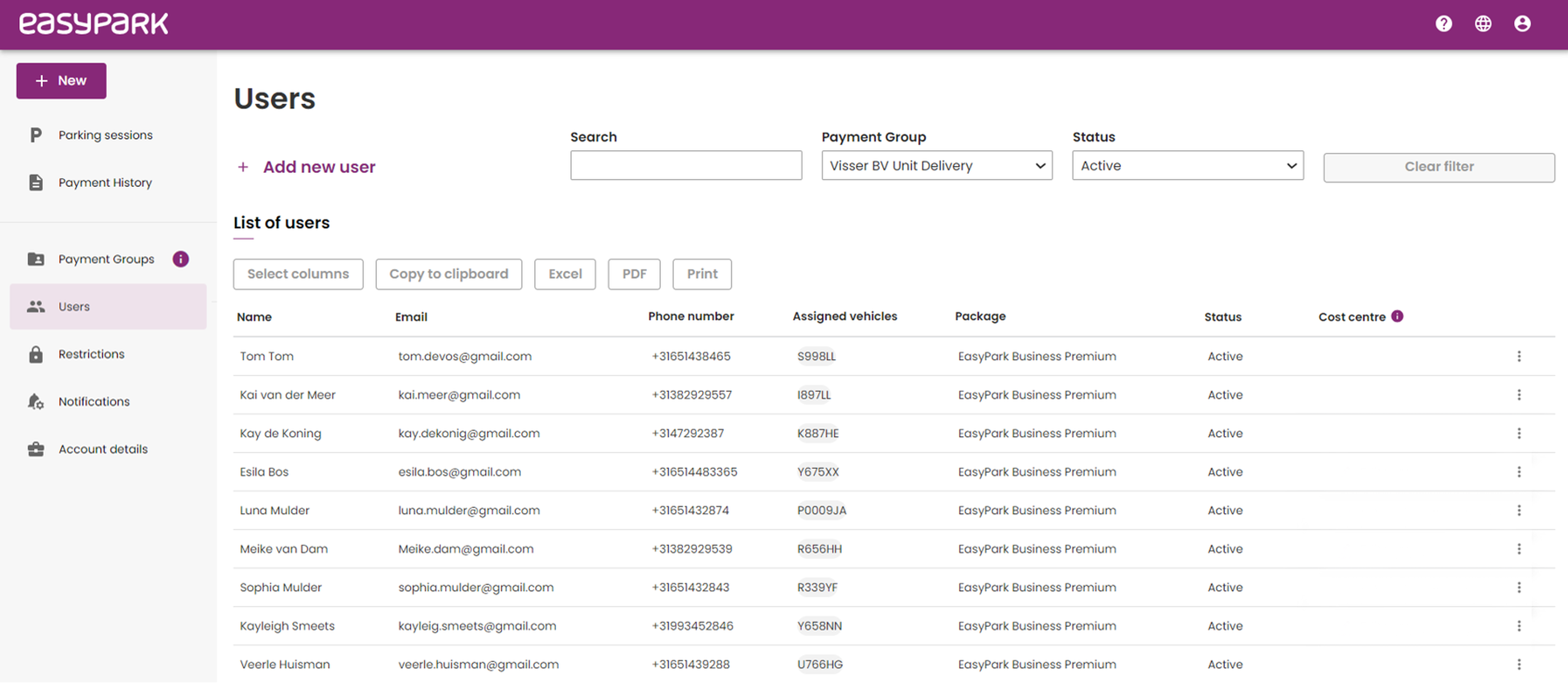Export the list as PDF

coord(634,274)
